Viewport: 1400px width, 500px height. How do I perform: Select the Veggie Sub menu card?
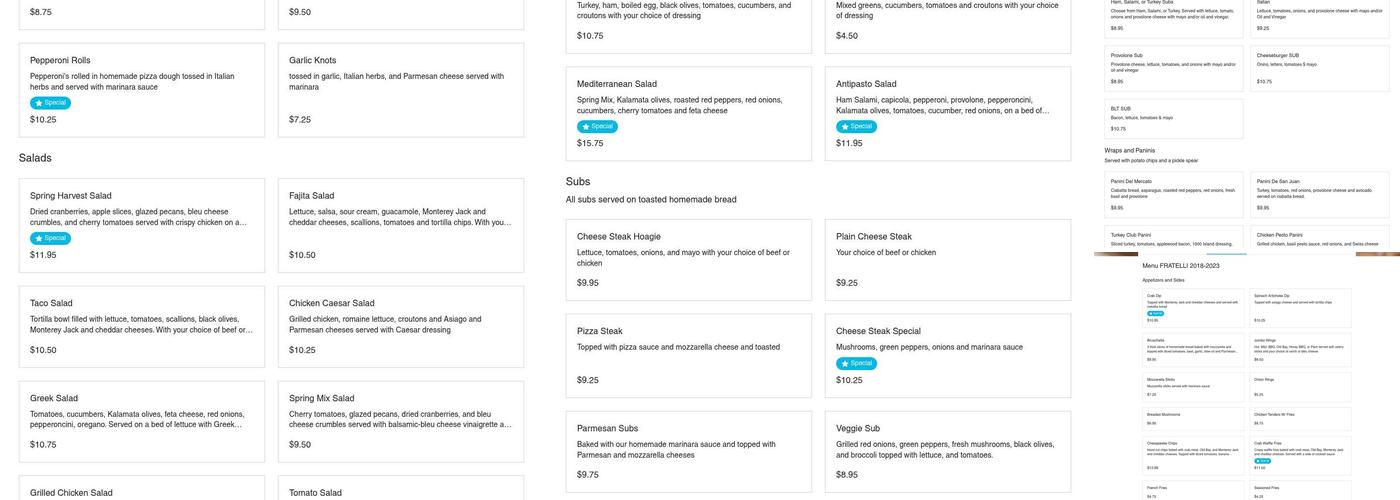pos(947,451)
